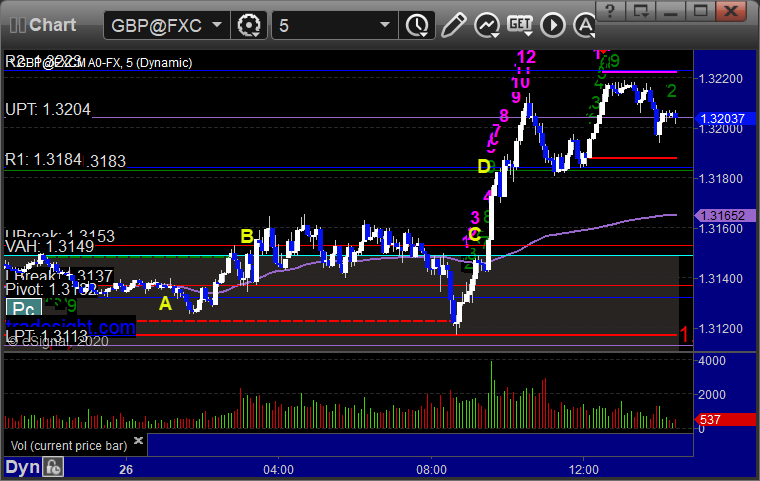This screenshot has width=760, height=481.
Task: Click the moving average value tag 1.31652
Action: point(725,215)
